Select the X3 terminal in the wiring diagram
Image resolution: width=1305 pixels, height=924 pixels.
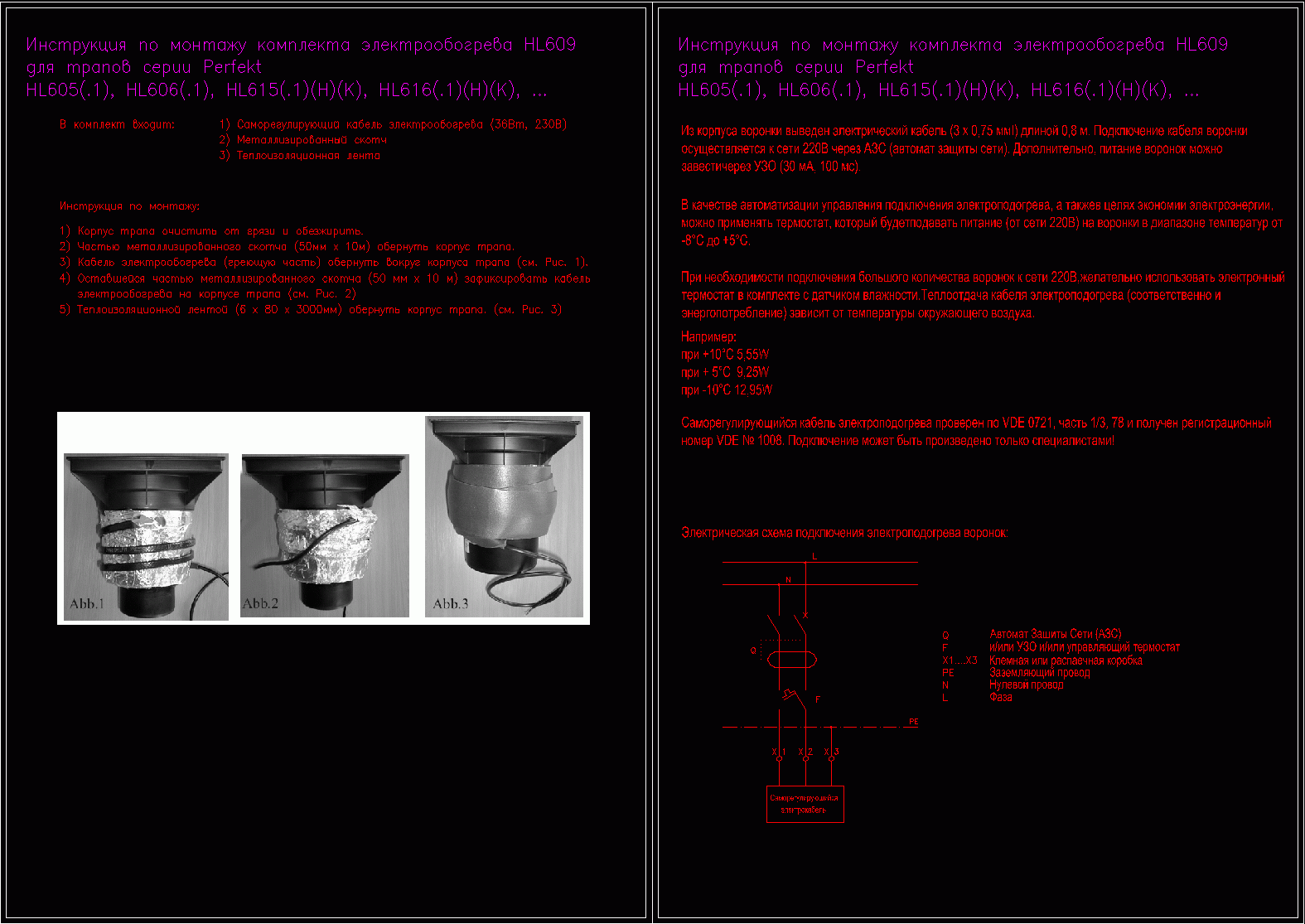831,752
